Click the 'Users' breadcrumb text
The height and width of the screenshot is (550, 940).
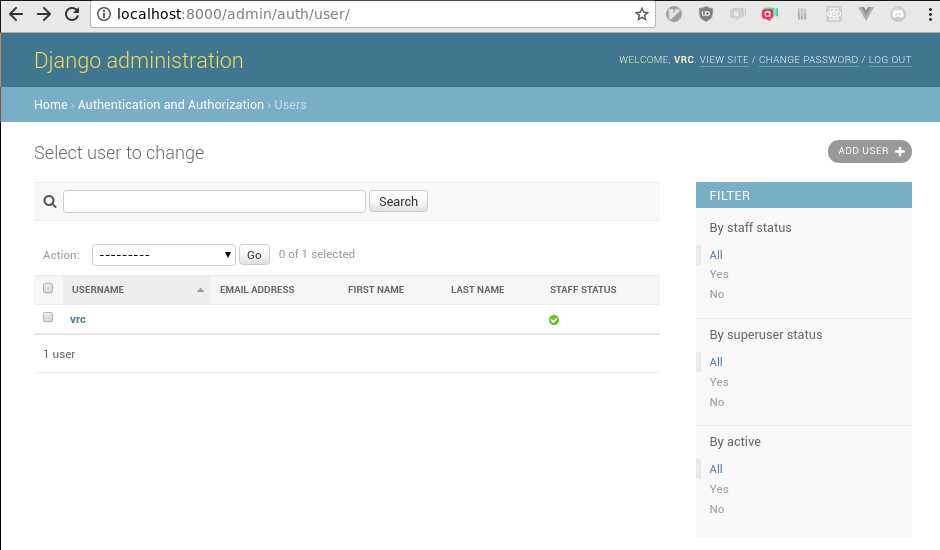tap(290, 104)
